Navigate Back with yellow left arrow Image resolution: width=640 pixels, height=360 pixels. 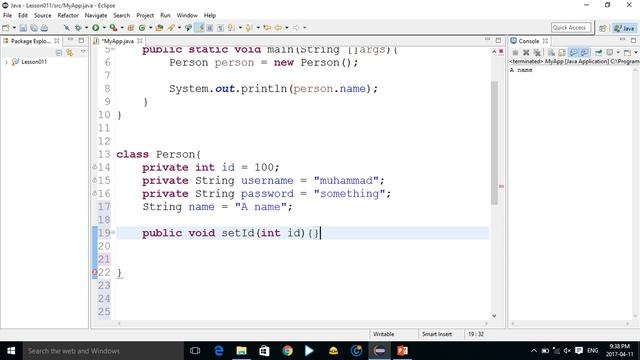pos(278,28)
